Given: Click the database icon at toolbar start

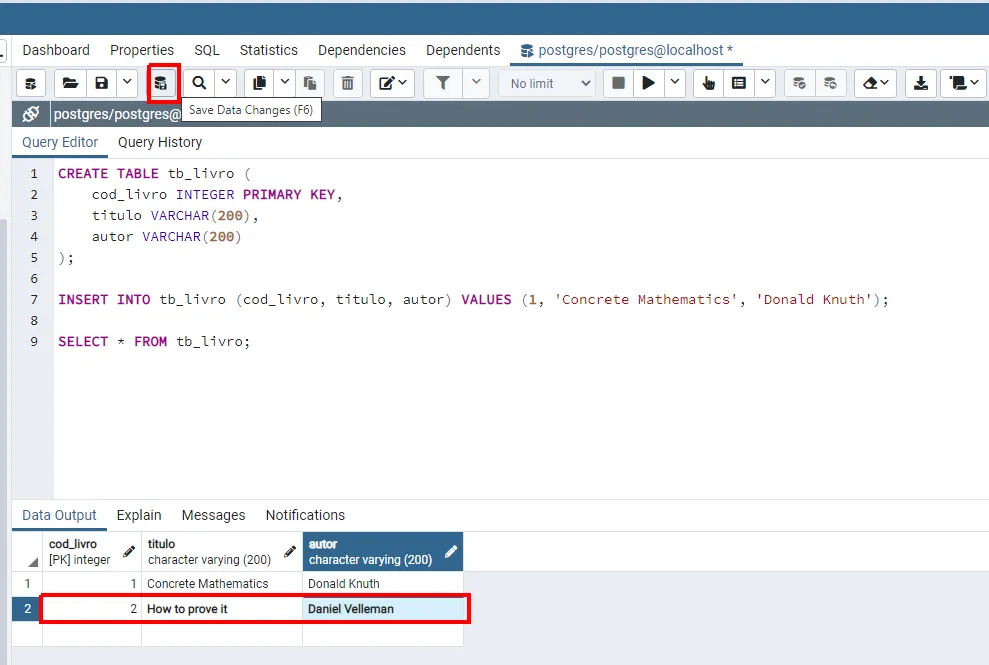Looking at the screenshot, I should click(x=30, y=83).
